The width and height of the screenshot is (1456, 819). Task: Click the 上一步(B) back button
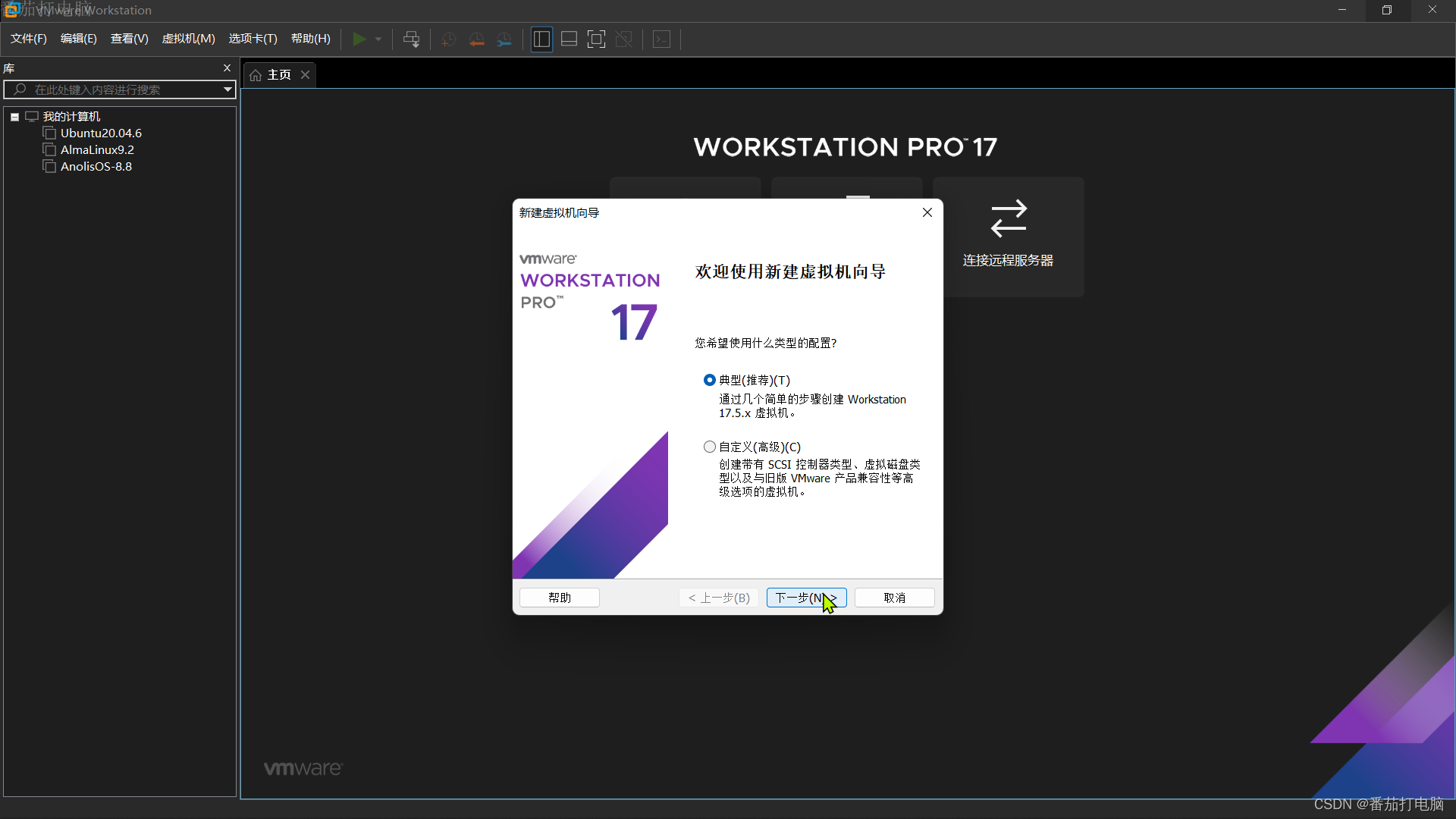[719, 598]
